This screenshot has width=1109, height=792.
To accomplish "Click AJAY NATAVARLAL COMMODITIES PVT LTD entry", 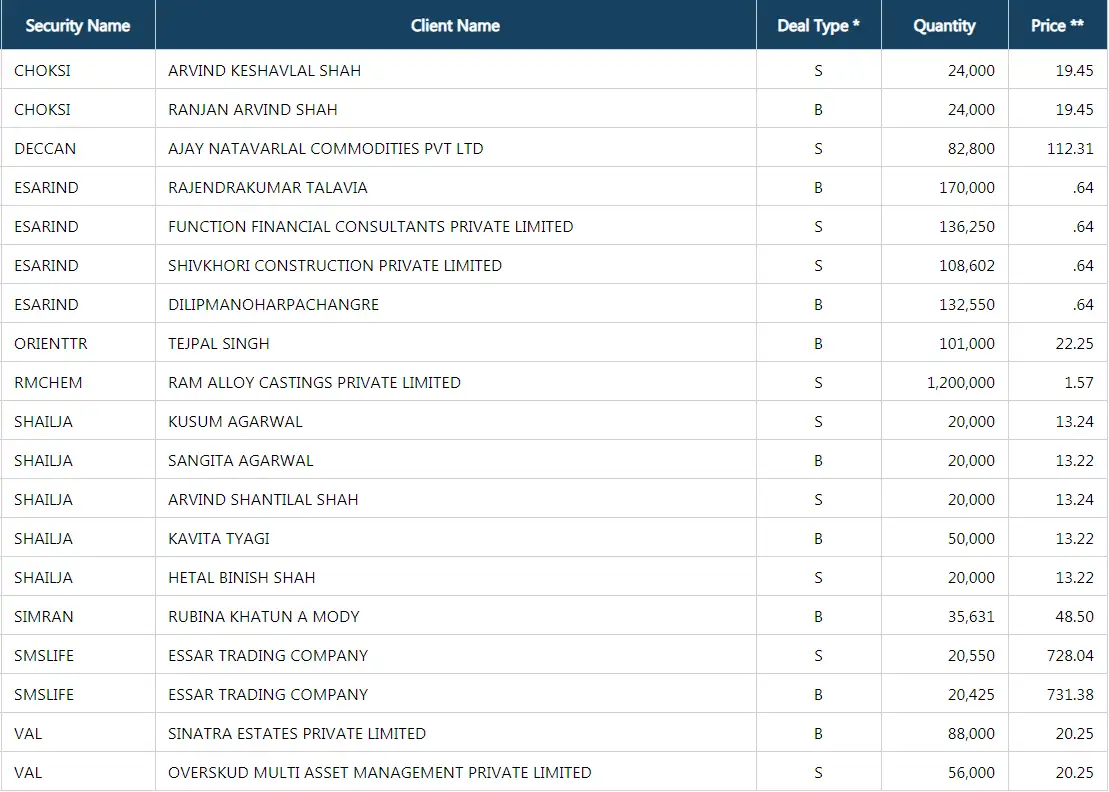I will (325, 148).
